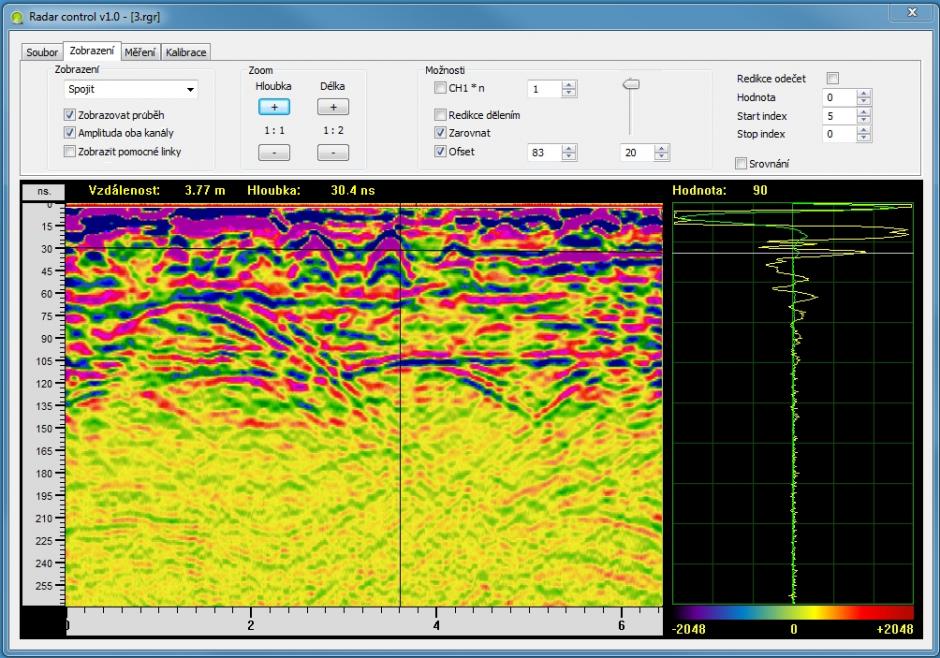The width and height of the screenshot is (940, 658).
Task: Increase Hodnota value with up arrow
Action: coord(864,93)
